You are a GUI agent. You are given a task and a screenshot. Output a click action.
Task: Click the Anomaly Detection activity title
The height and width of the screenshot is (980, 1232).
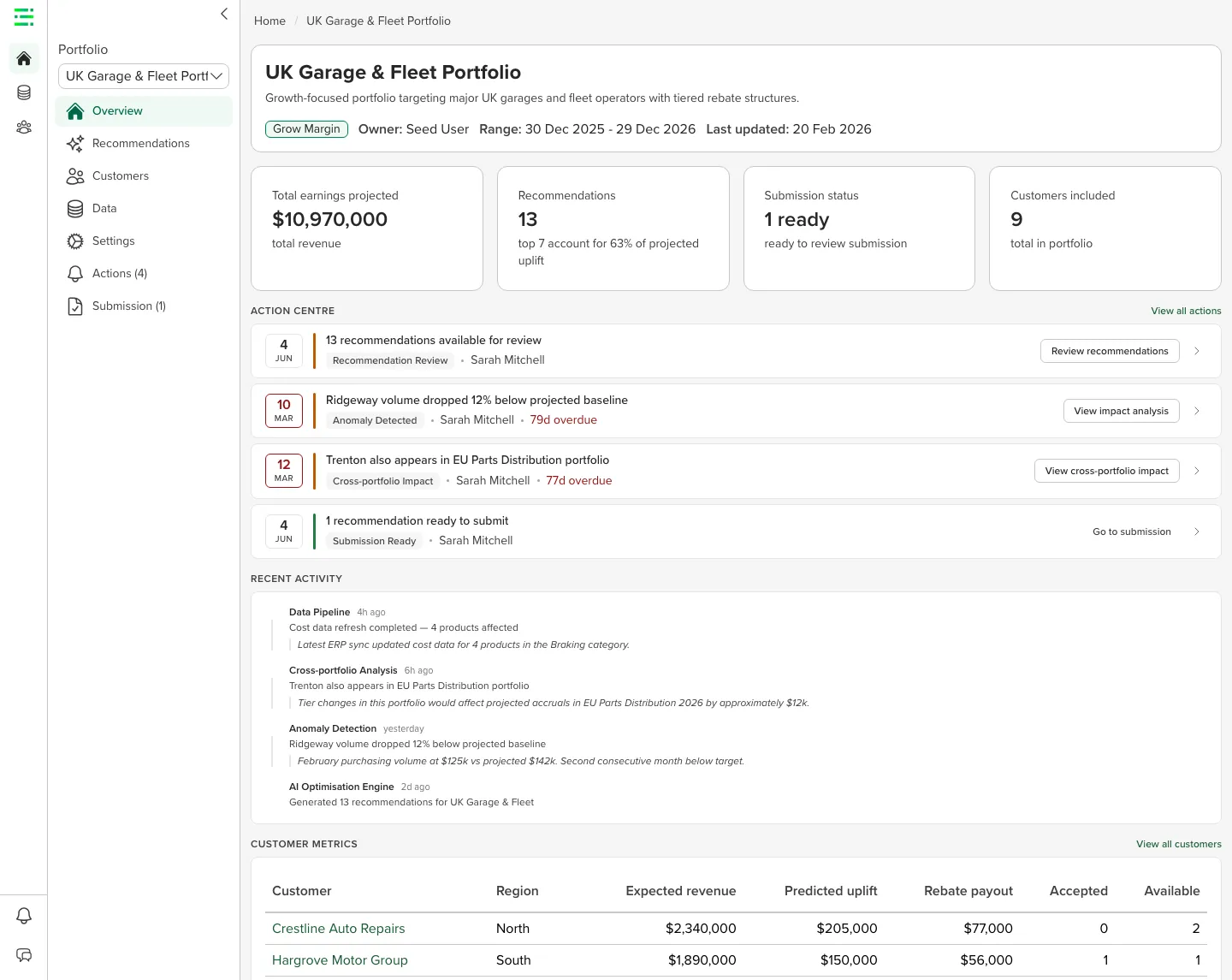tap(333, 728)
